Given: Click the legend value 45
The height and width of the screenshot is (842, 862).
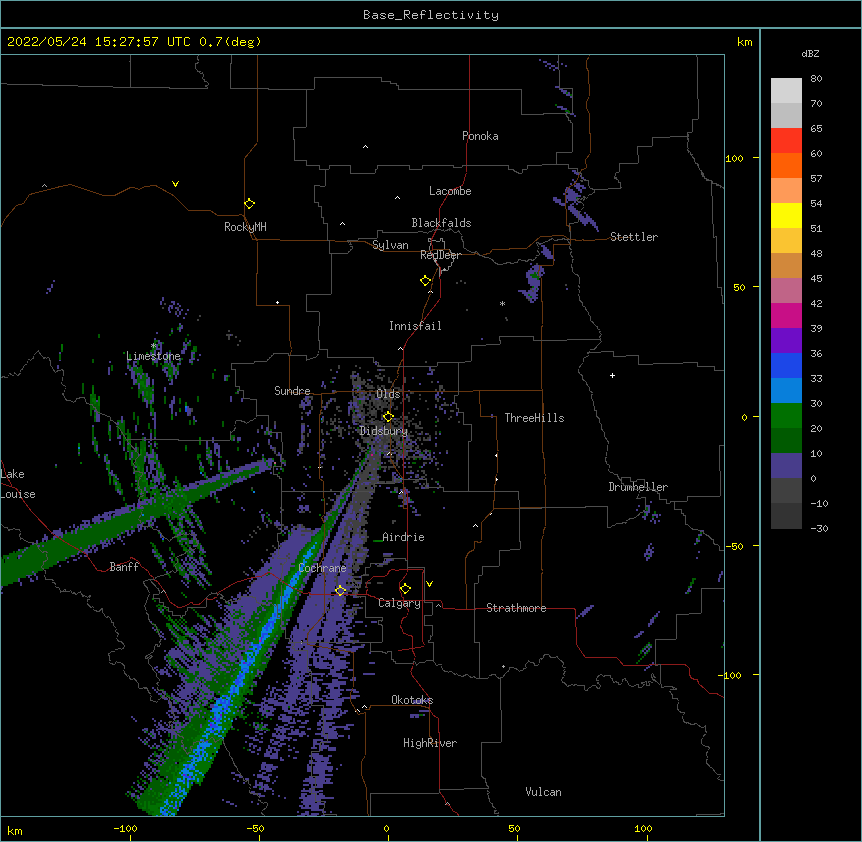Looking at the screenshot, I should click(816, 279).
